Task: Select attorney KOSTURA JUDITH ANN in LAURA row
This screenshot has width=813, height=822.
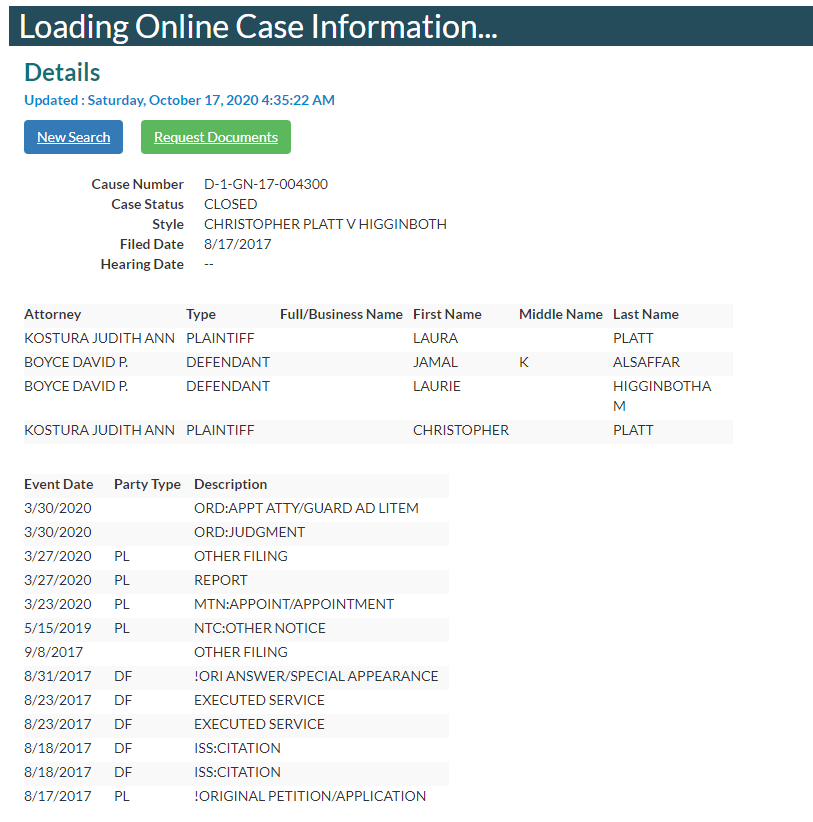Action: pyautogui.click(x=99, y=338)
